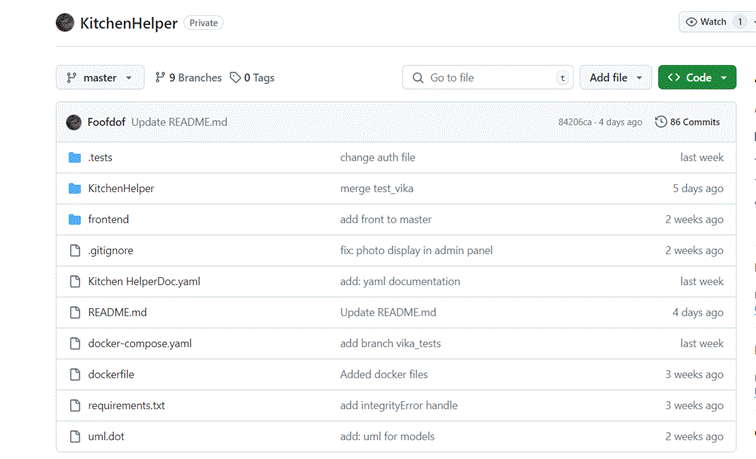
Task: Click the Foofdof commit author avatar
Action: (x=74, y=122)
